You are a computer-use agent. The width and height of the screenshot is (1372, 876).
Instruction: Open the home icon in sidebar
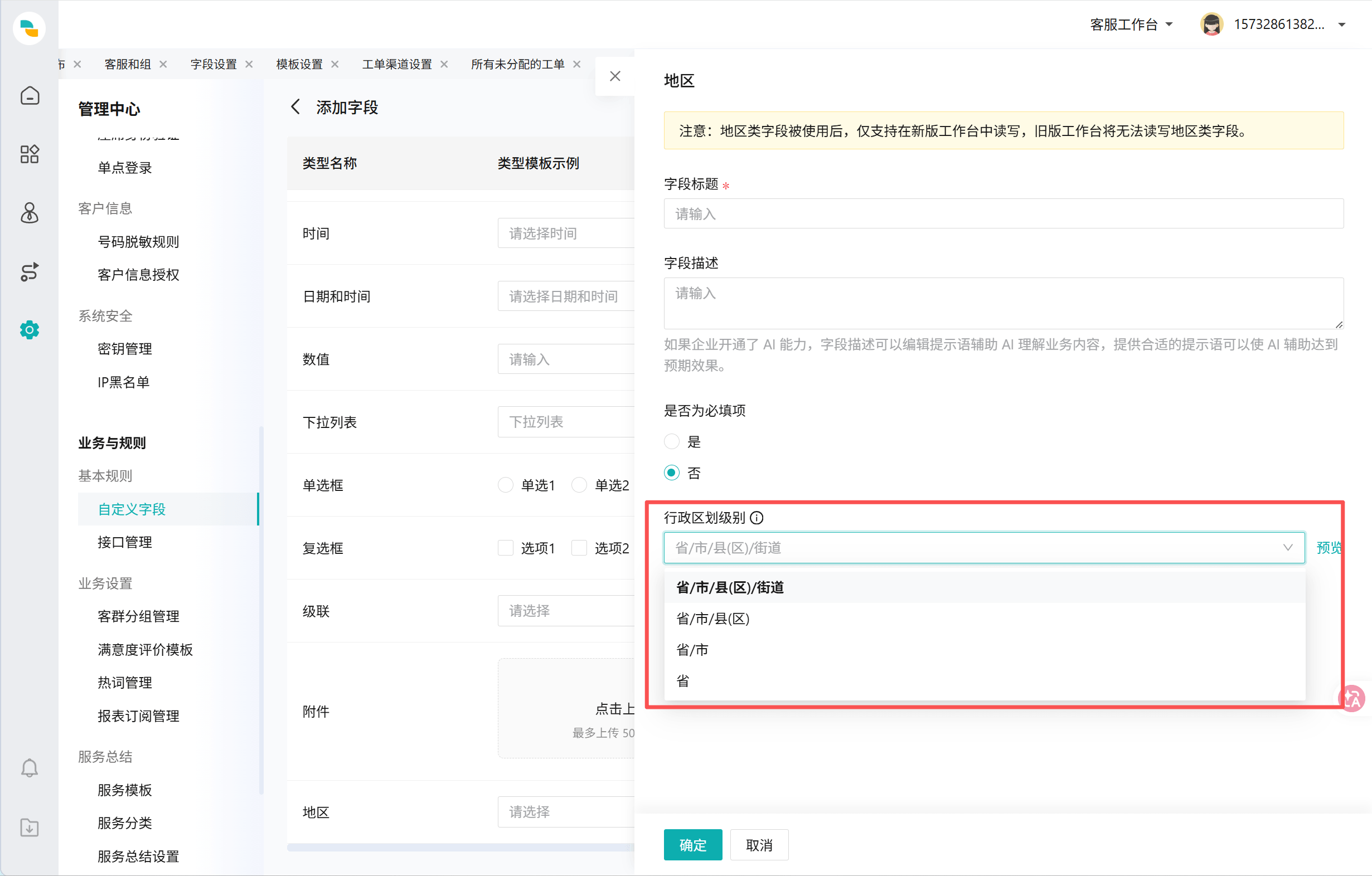(x=30, y=95)
